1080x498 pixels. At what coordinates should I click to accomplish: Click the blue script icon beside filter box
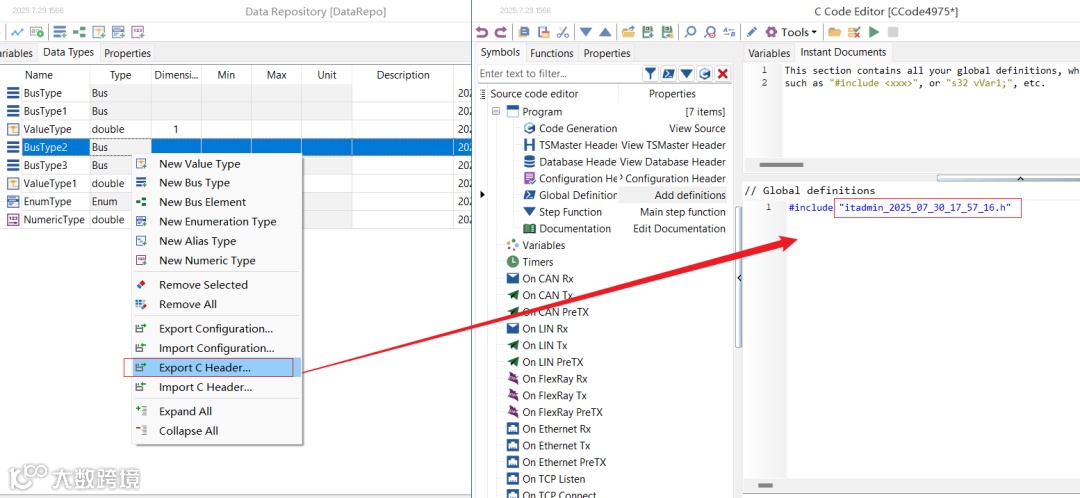tap(668, 74)
